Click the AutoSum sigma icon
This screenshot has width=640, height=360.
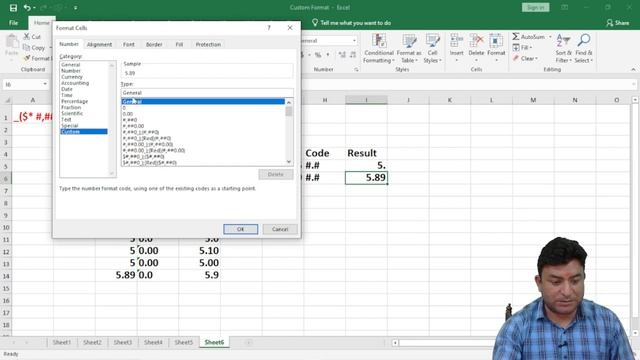tap(516, 37)
